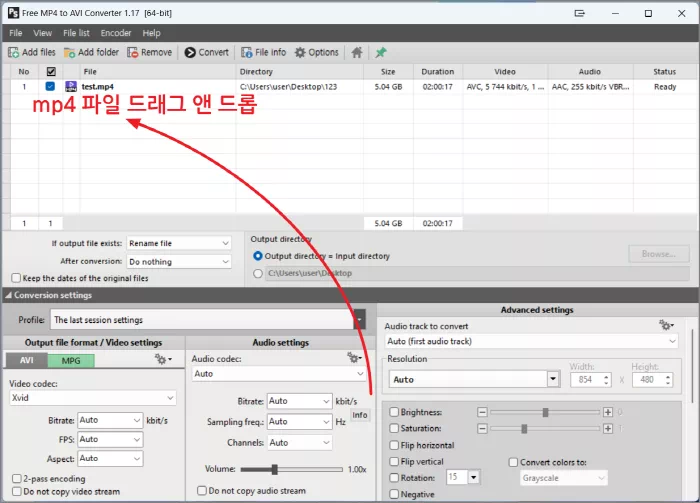Image resolution: width=700 pixels, height=503 pixels.
Task: Click the audio Info button
Action: pyautogui.click(x=360, y=415)
